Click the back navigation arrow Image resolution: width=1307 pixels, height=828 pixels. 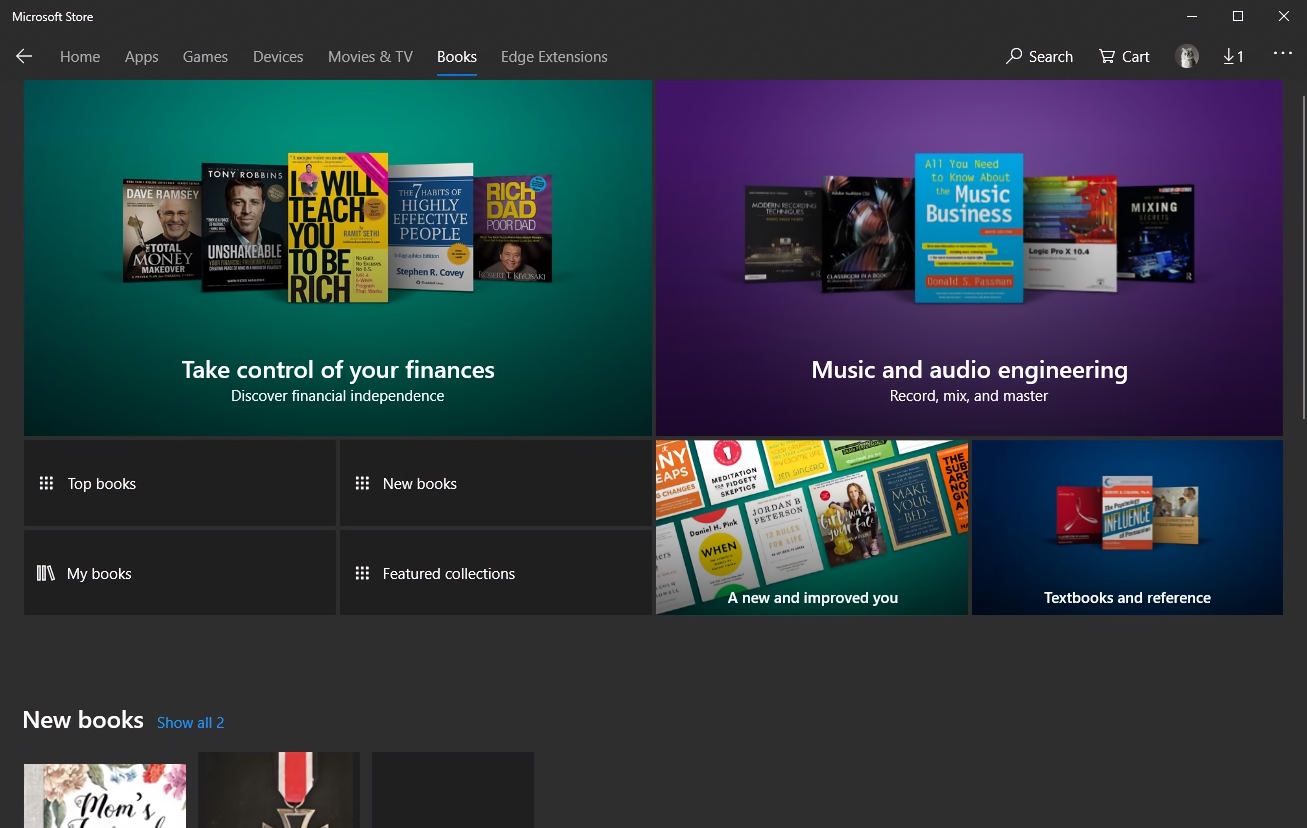pyautogui.click(x=24, y=56)
